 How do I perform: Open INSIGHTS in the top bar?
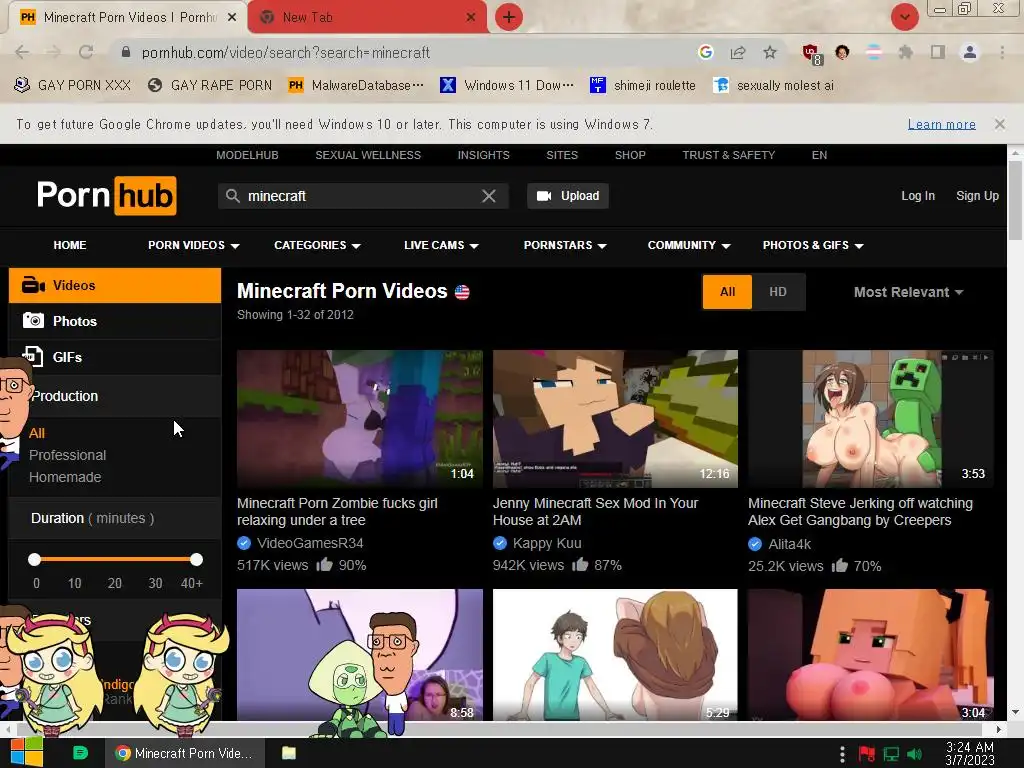pos(483,155)
